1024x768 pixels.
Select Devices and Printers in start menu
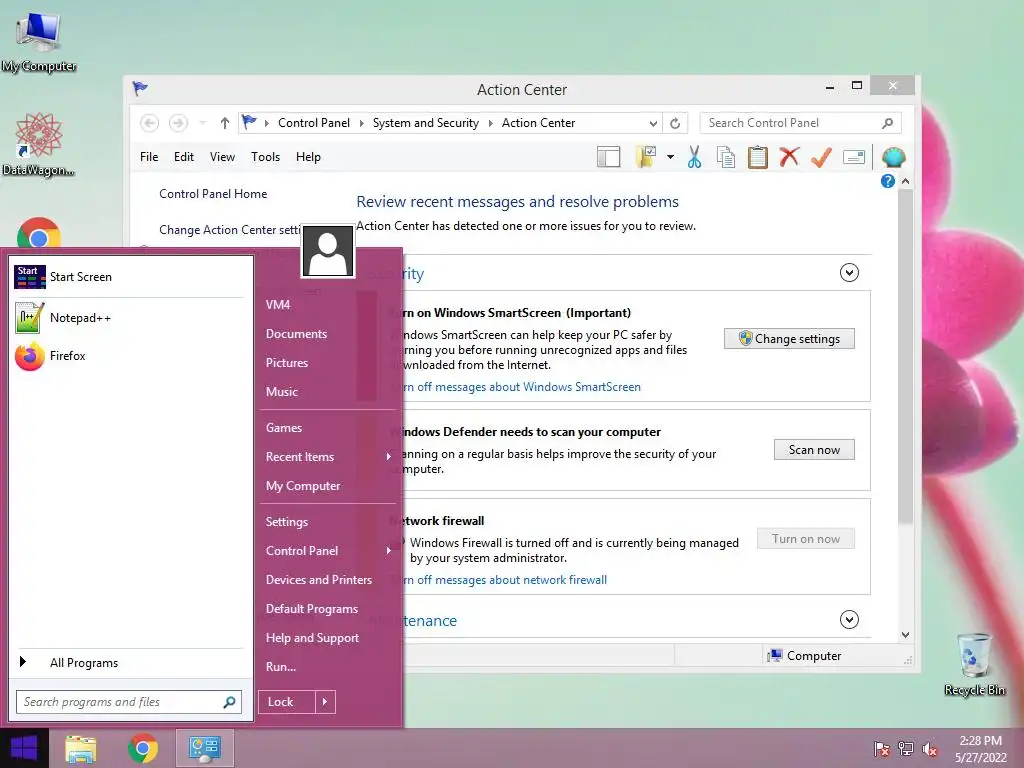(319, 580)
